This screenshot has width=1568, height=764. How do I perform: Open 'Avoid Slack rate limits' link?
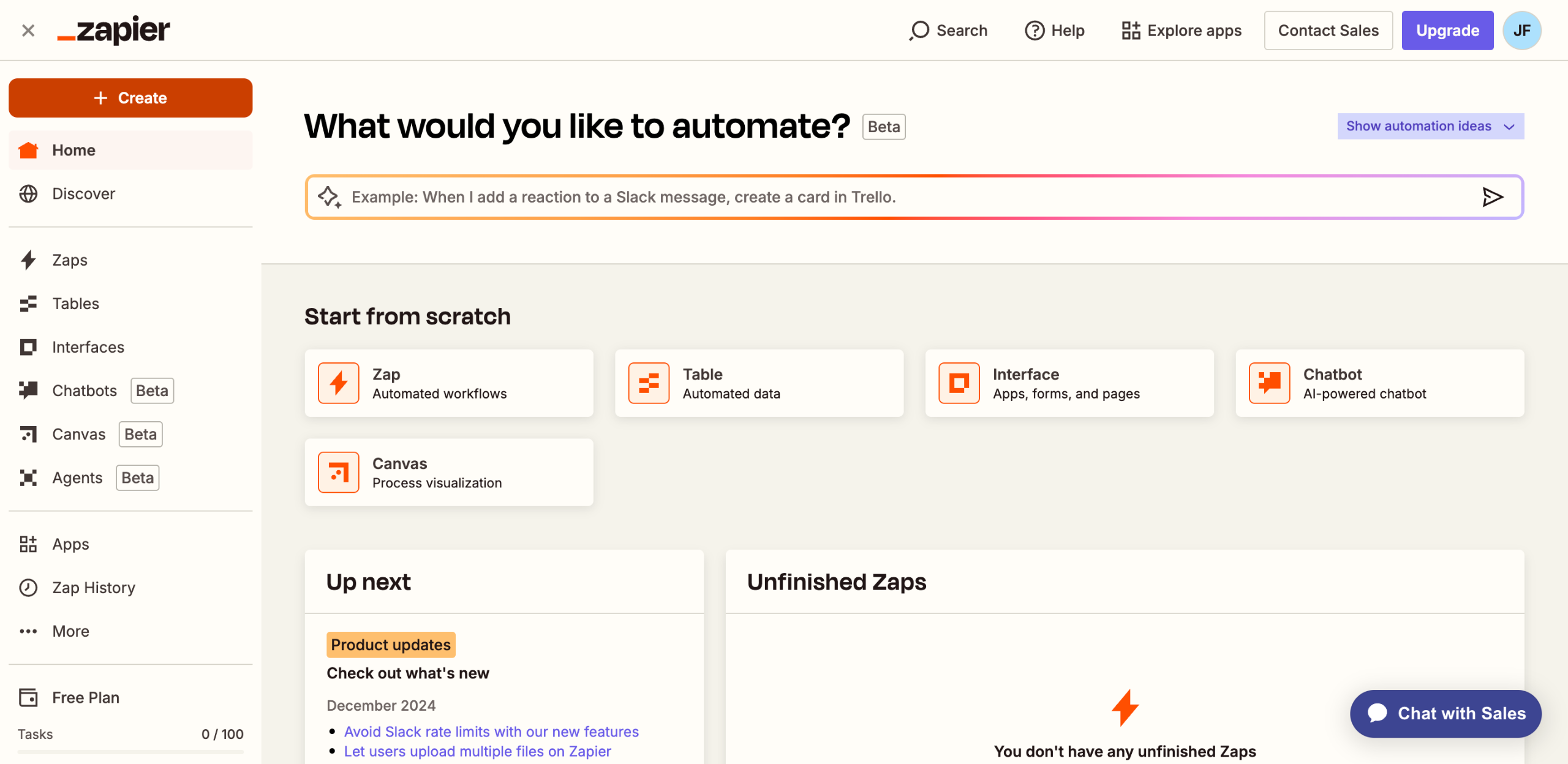(x=491, y=732)
